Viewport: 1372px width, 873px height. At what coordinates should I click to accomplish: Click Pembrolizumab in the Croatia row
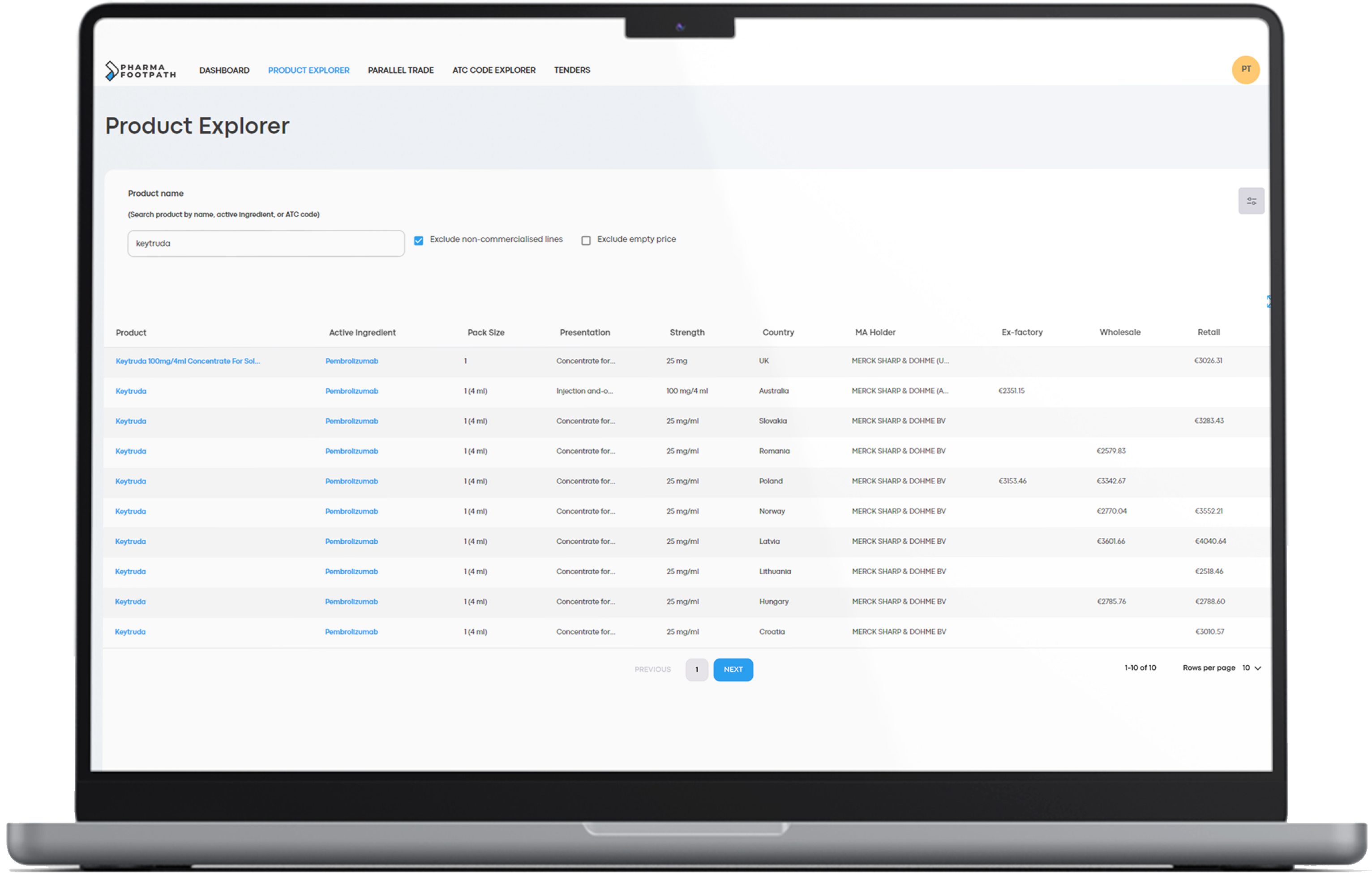click(x=352, y=632)
